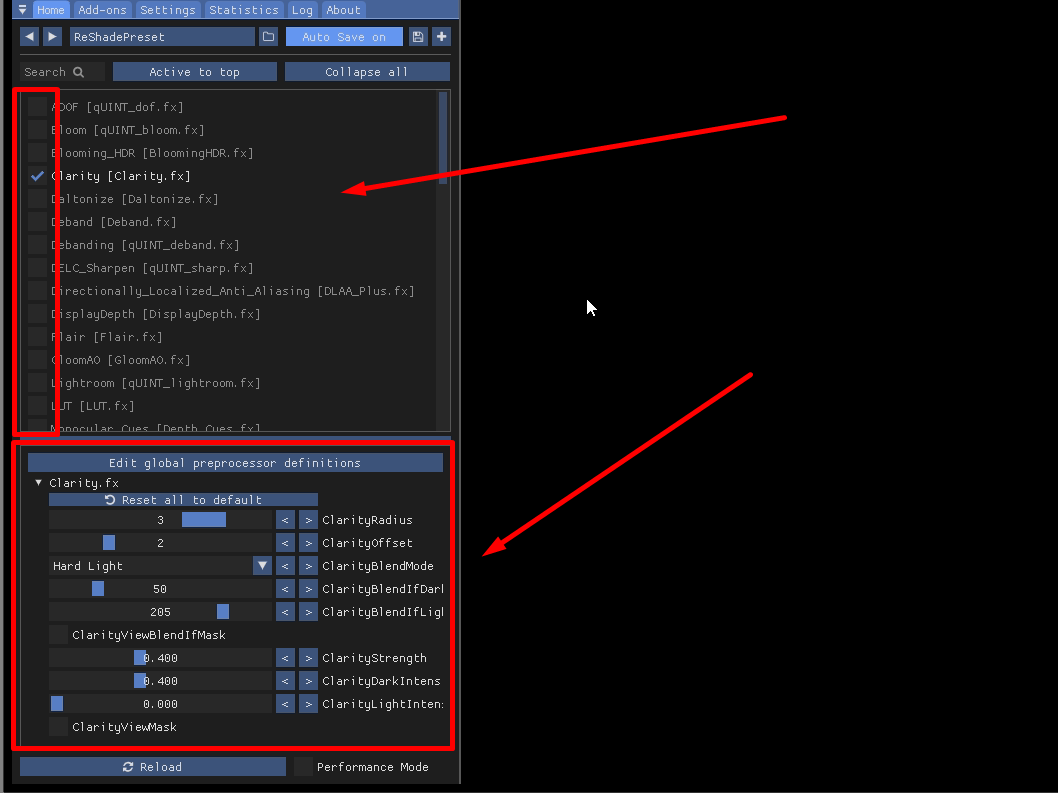1058x793 pixels.
Task: Click the Reload button
Action: (153, 767)
